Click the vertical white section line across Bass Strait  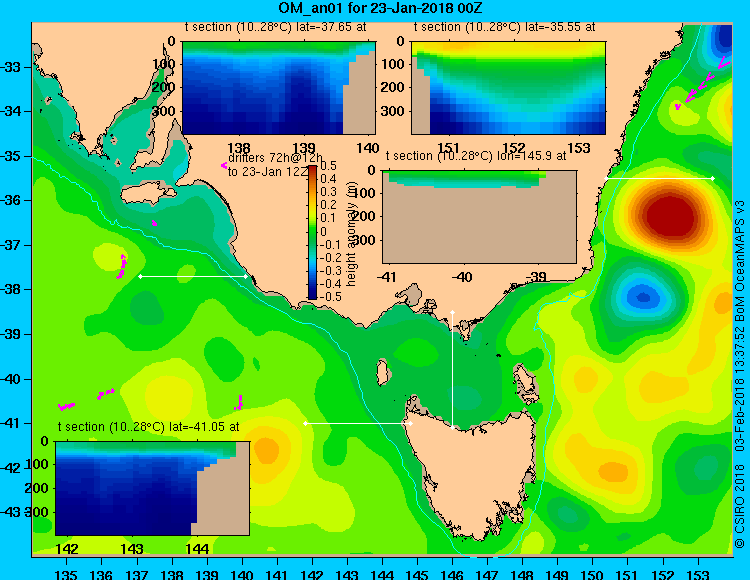tap(452, 370)
